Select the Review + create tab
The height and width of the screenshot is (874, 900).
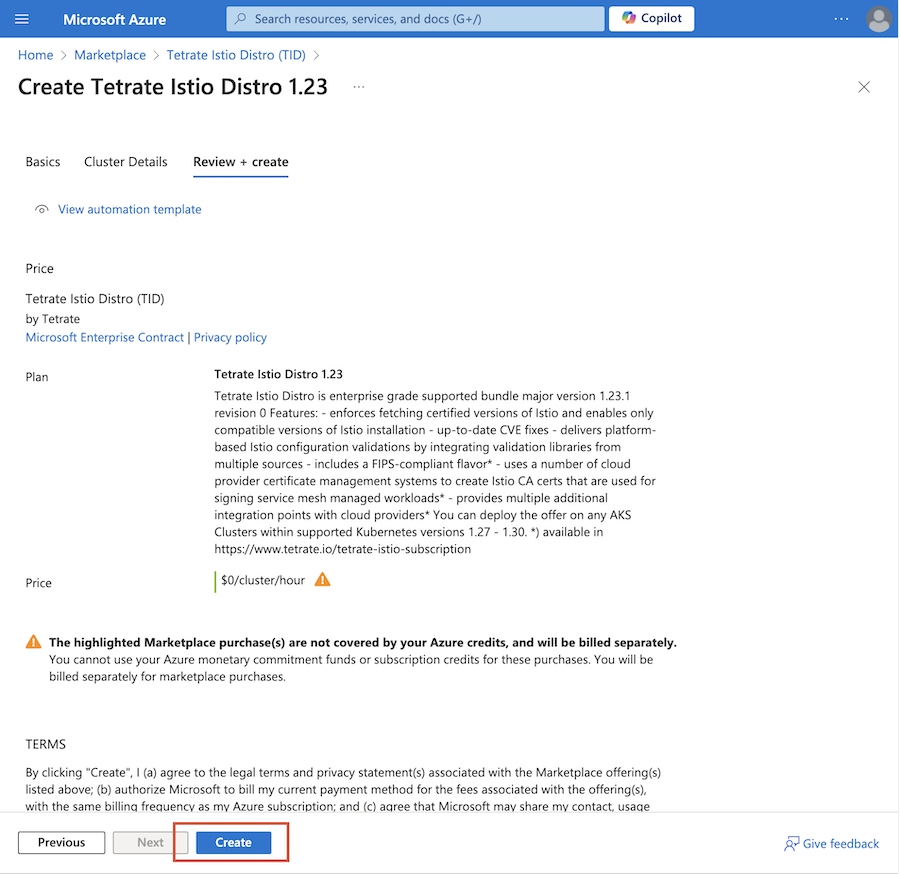coord(240,162)
